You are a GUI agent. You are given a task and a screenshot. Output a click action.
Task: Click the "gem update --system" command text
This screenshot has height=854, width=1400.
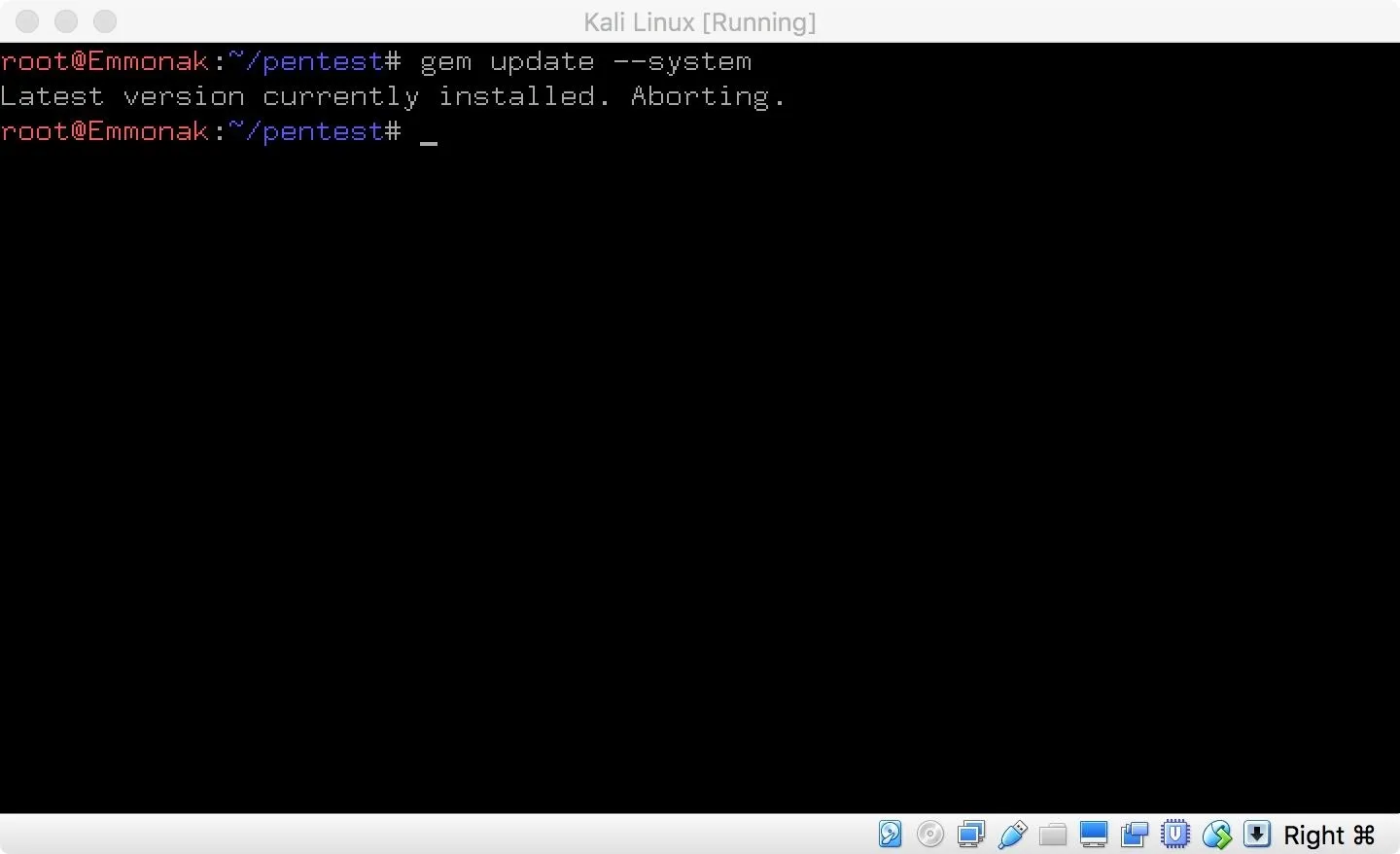[x=585, y=62]
